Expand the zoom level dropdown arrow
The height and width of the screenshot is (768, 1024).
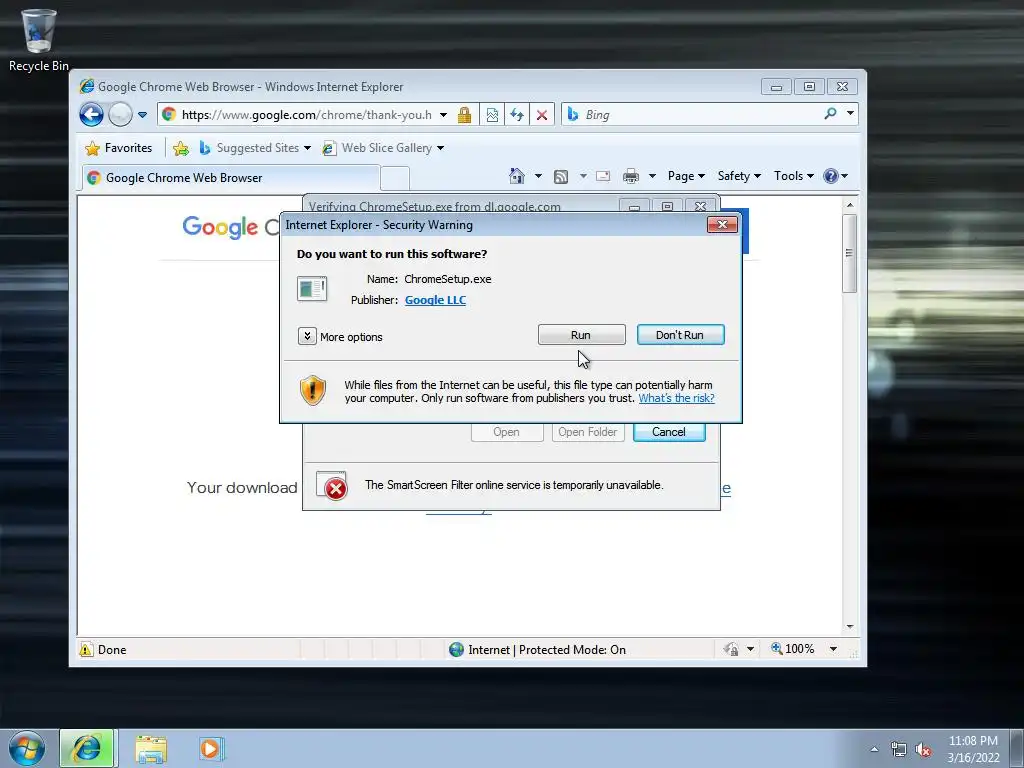[833, 648]
